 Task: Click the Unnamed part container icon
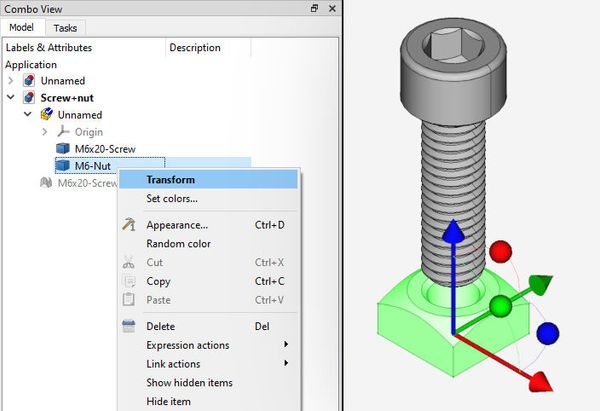point(46,114)
